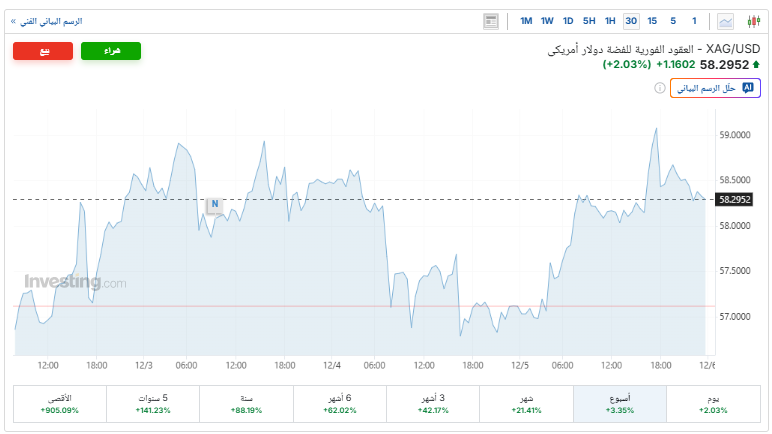Click the N news marker on chart

[213, 205]
